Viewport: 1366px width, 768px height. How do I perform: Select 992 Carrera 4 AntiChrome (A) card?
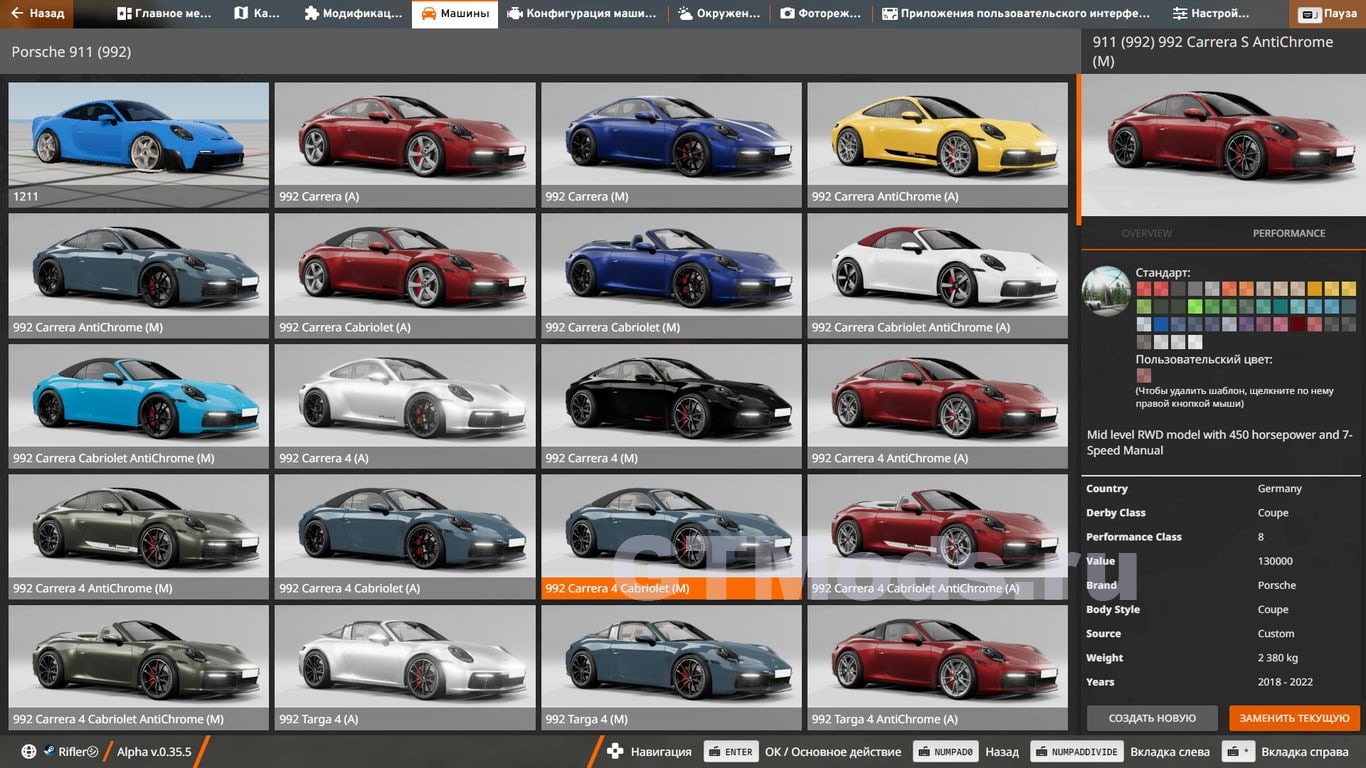click(938, 406)
